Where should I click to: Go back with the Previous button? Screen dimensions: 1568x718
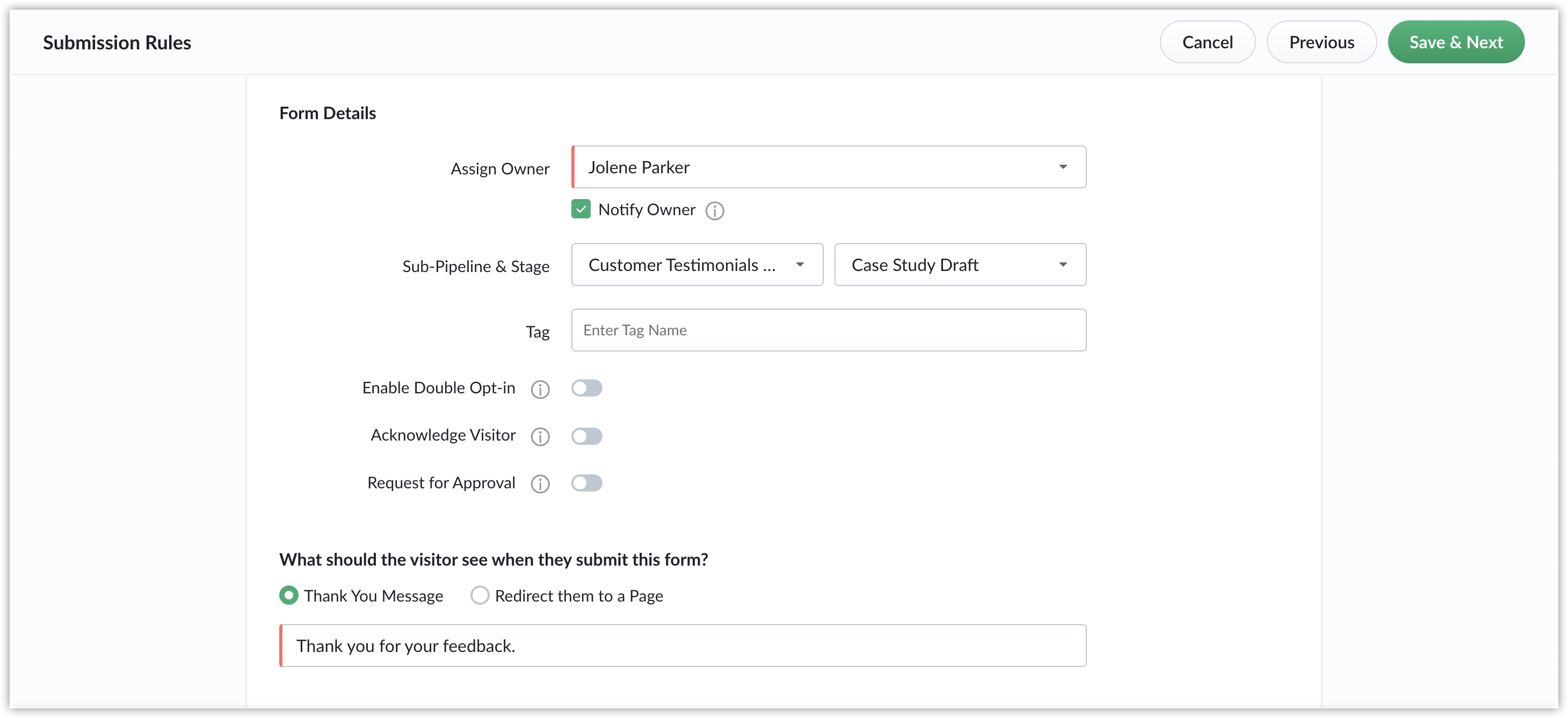pos(1322,42)
